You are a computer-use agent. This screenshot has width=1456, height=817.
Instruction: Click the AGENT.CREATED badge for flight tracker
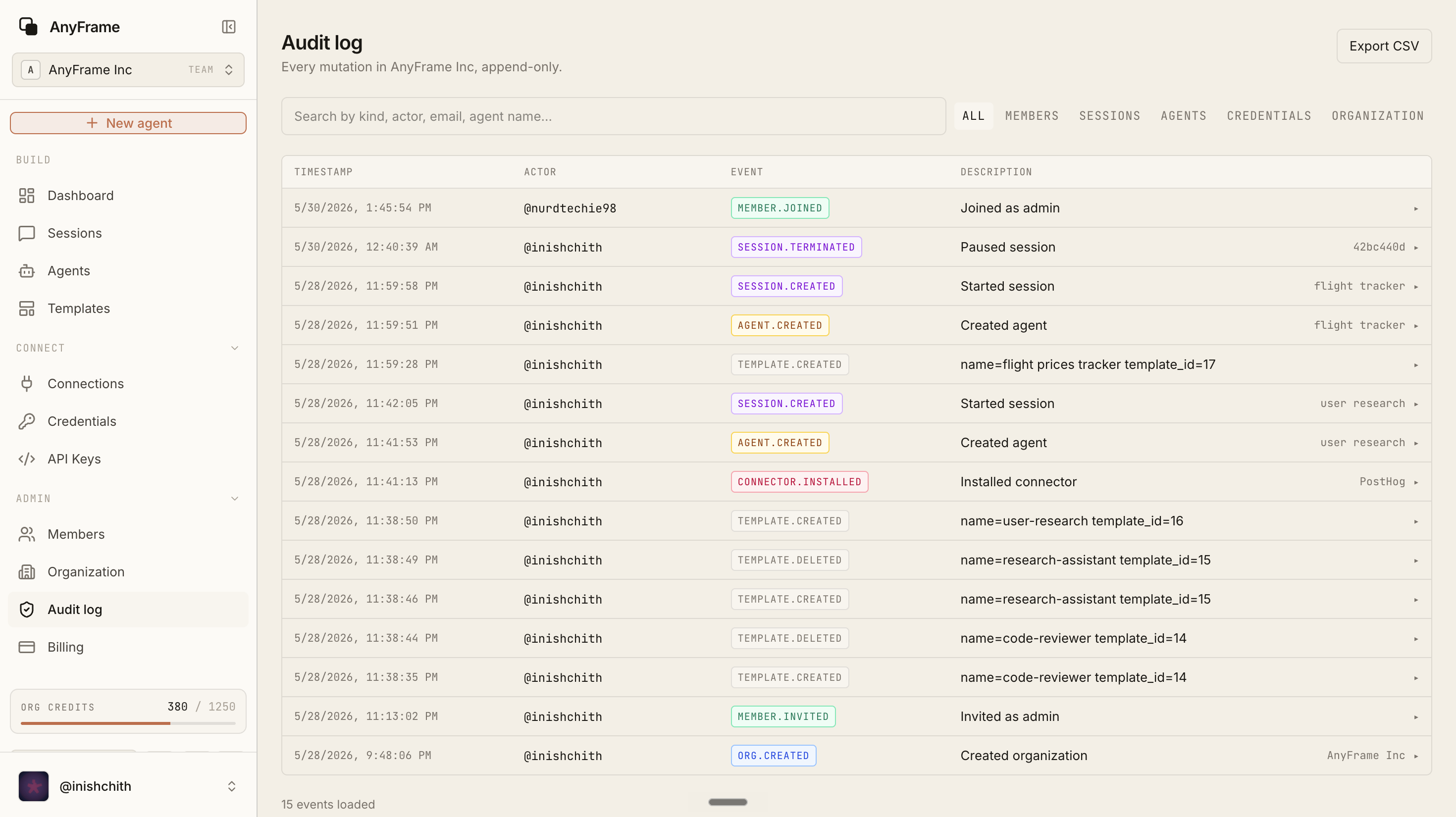pos(780,325)
